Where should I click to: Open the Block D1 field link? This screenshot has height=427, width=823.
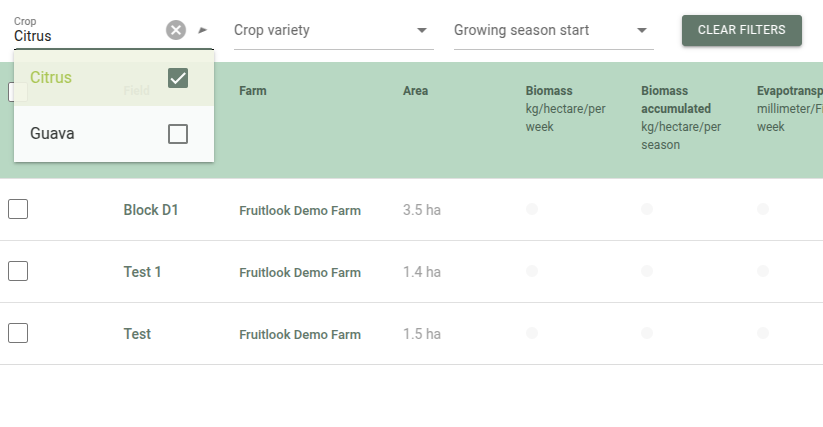(x=151, y=210)
